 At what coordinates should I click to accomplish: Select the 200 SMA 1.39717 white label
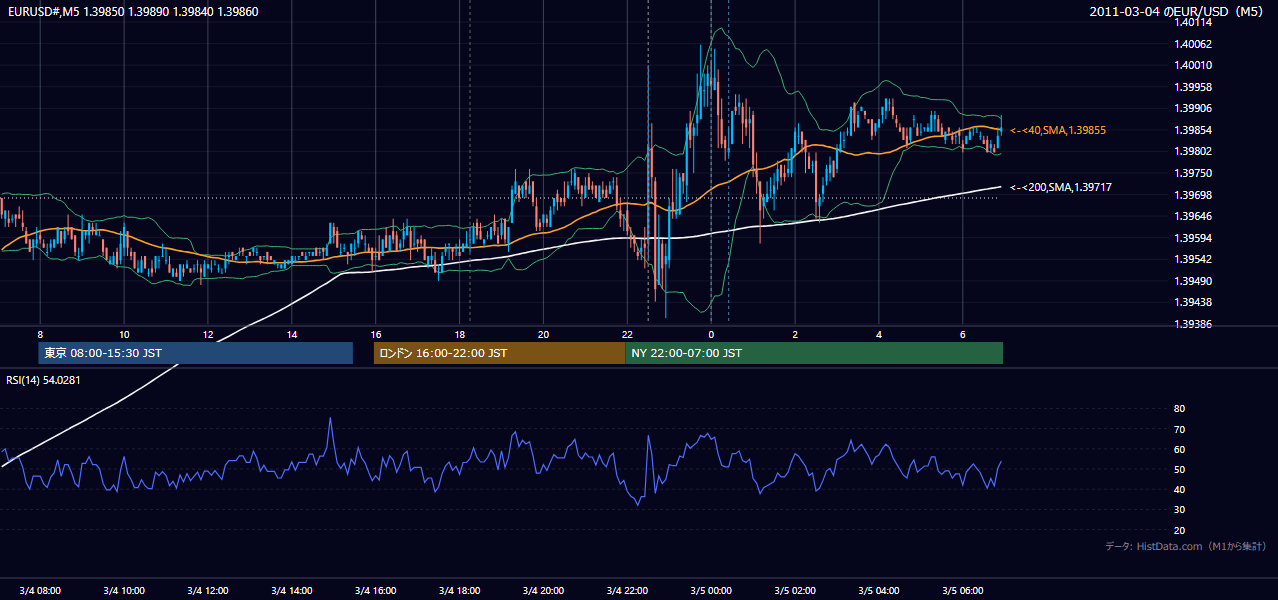(1060, 187)
